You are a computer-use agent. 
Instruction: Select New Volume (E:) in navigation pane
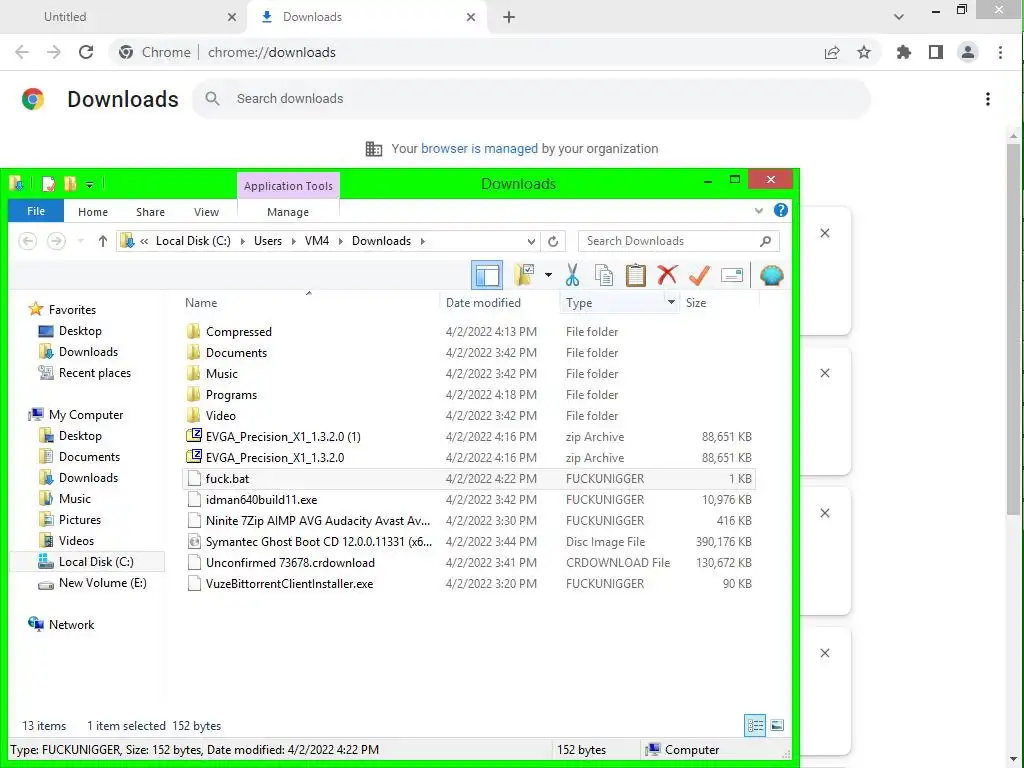pyautogui.click(x=103, y=583)
